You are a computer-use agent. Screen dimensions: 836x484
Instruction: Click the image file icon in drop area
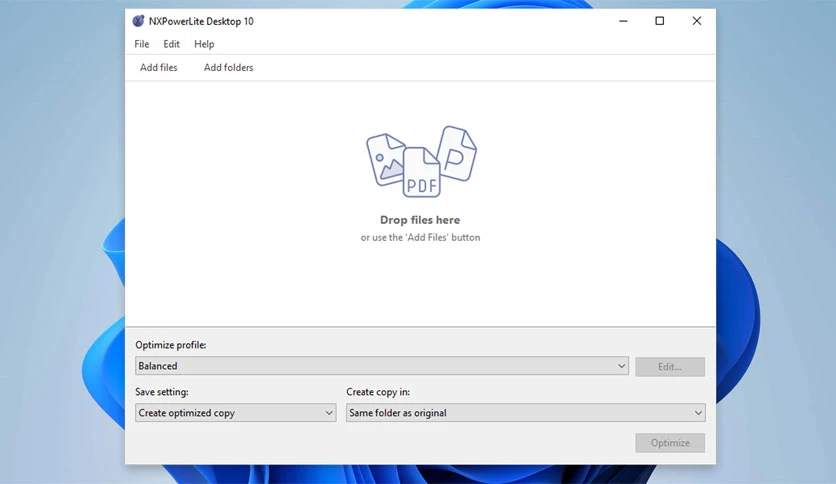coord(386,160)
